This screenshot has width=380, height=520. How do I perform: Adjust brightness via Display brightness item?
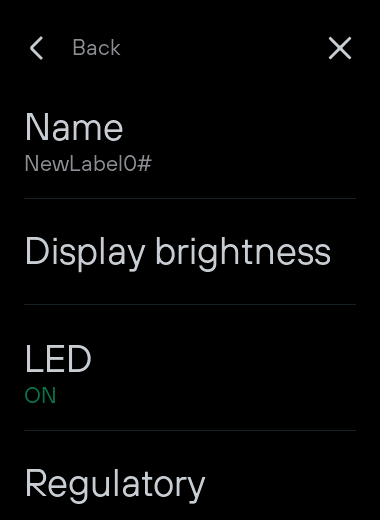tap(190, 252)
